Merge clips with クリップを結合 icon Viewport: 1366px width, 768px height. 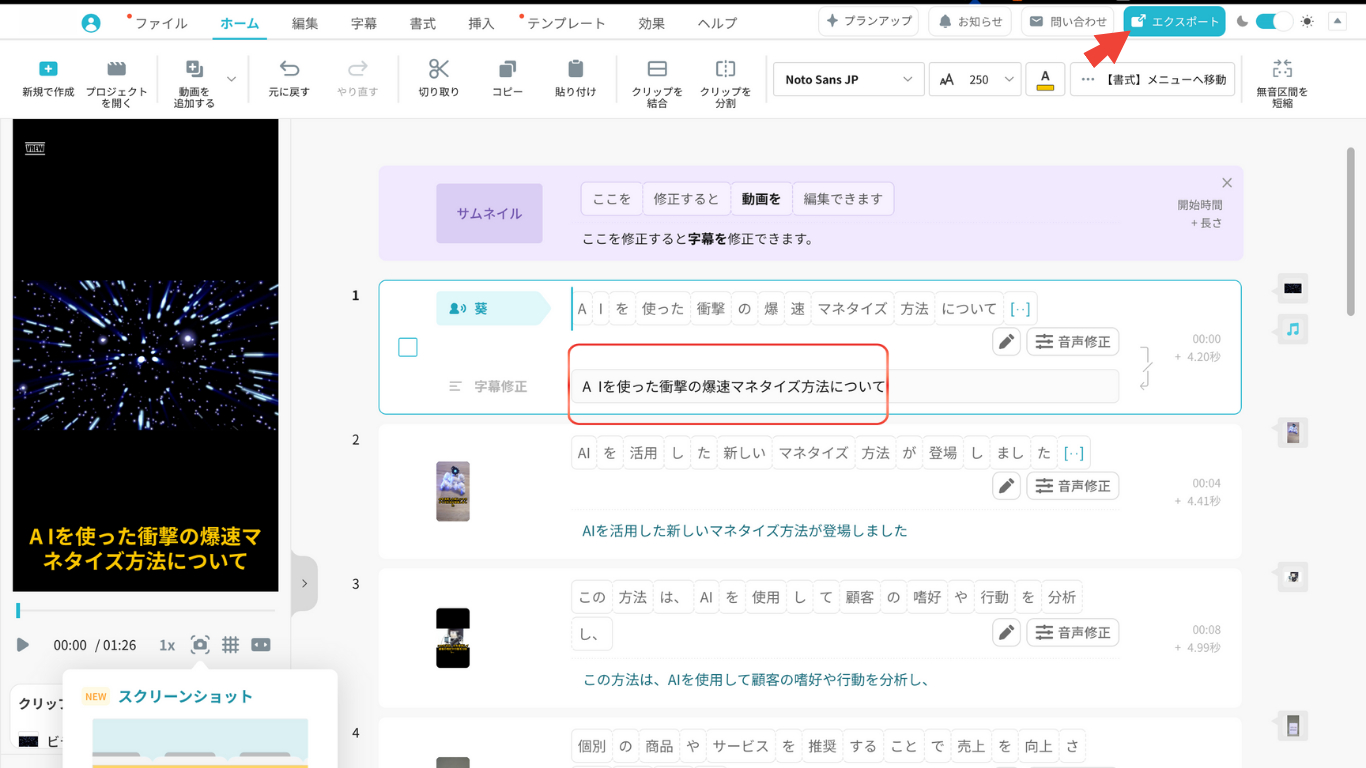coord(657,69)
